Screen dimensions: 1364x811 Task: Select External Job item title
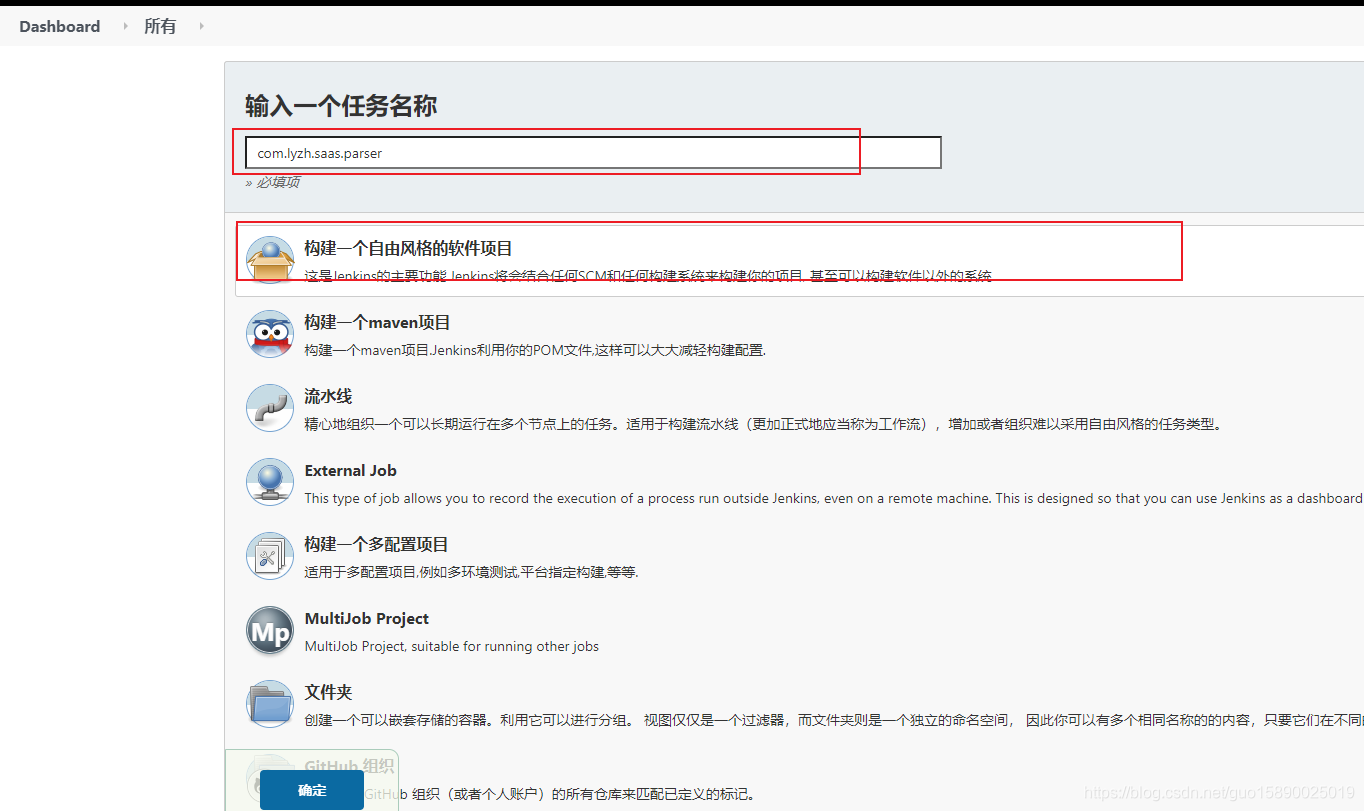(350, 470)
